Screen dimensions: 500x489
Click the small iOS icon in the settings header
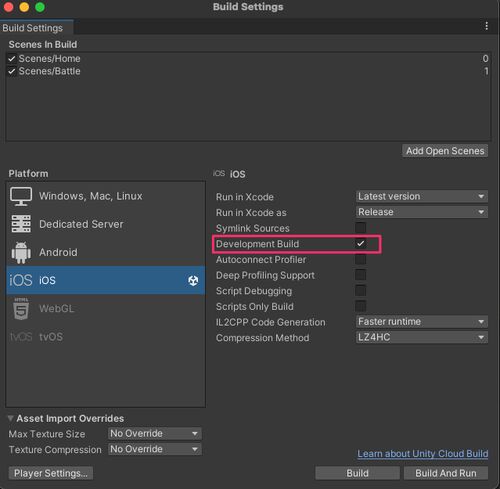click(x=219, y=173)
